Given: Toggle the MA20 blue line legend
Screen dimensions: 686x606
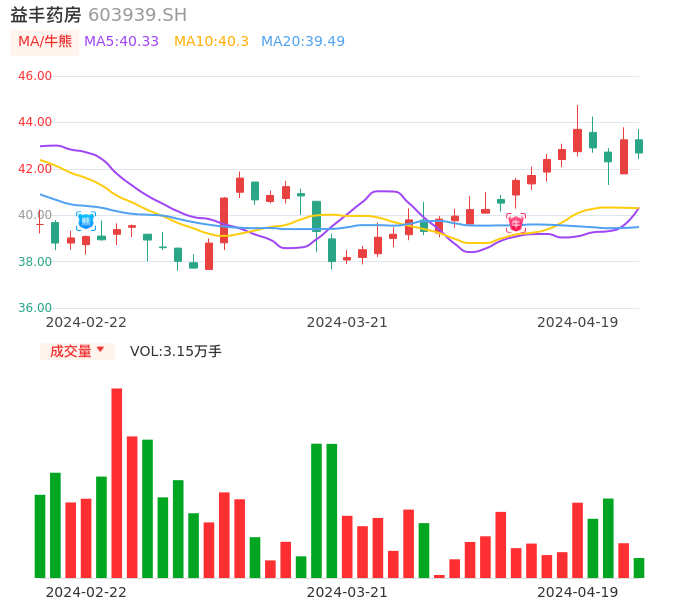Looking at the screenshot, I should point(302,42).
